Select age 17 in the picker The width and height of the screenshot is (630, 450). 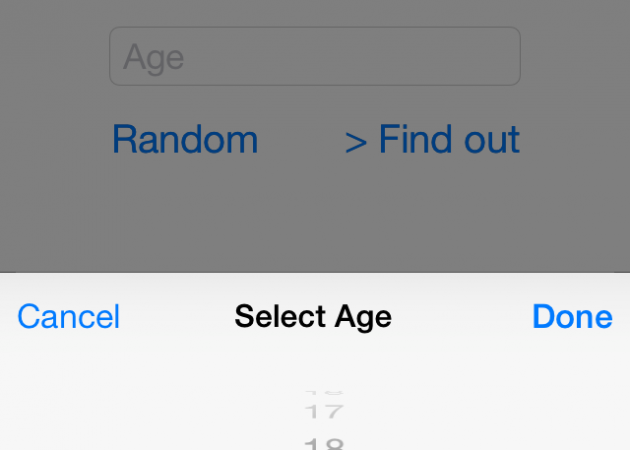click(x=323, y=410)
